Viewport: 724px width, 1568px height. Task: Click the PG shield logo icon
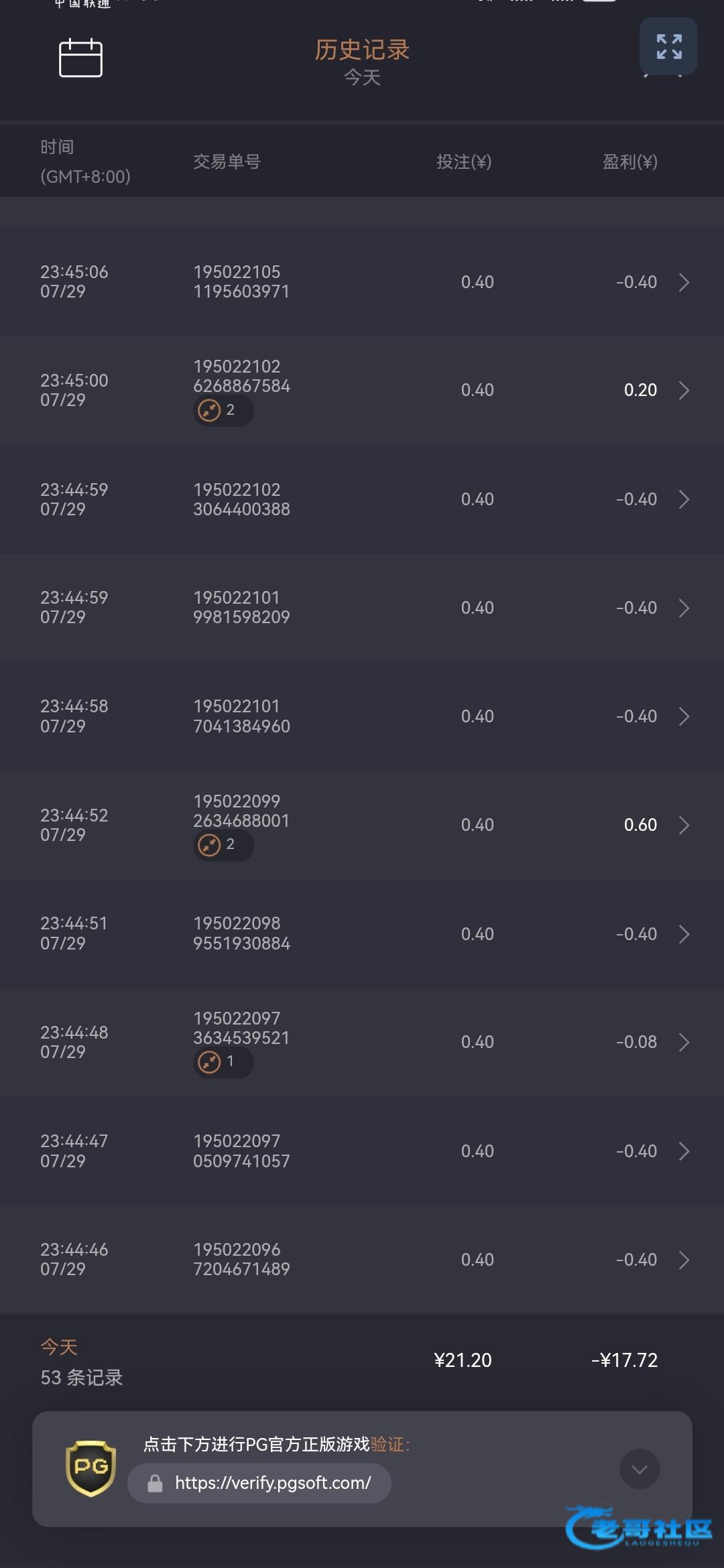(x=90, y=1468)
